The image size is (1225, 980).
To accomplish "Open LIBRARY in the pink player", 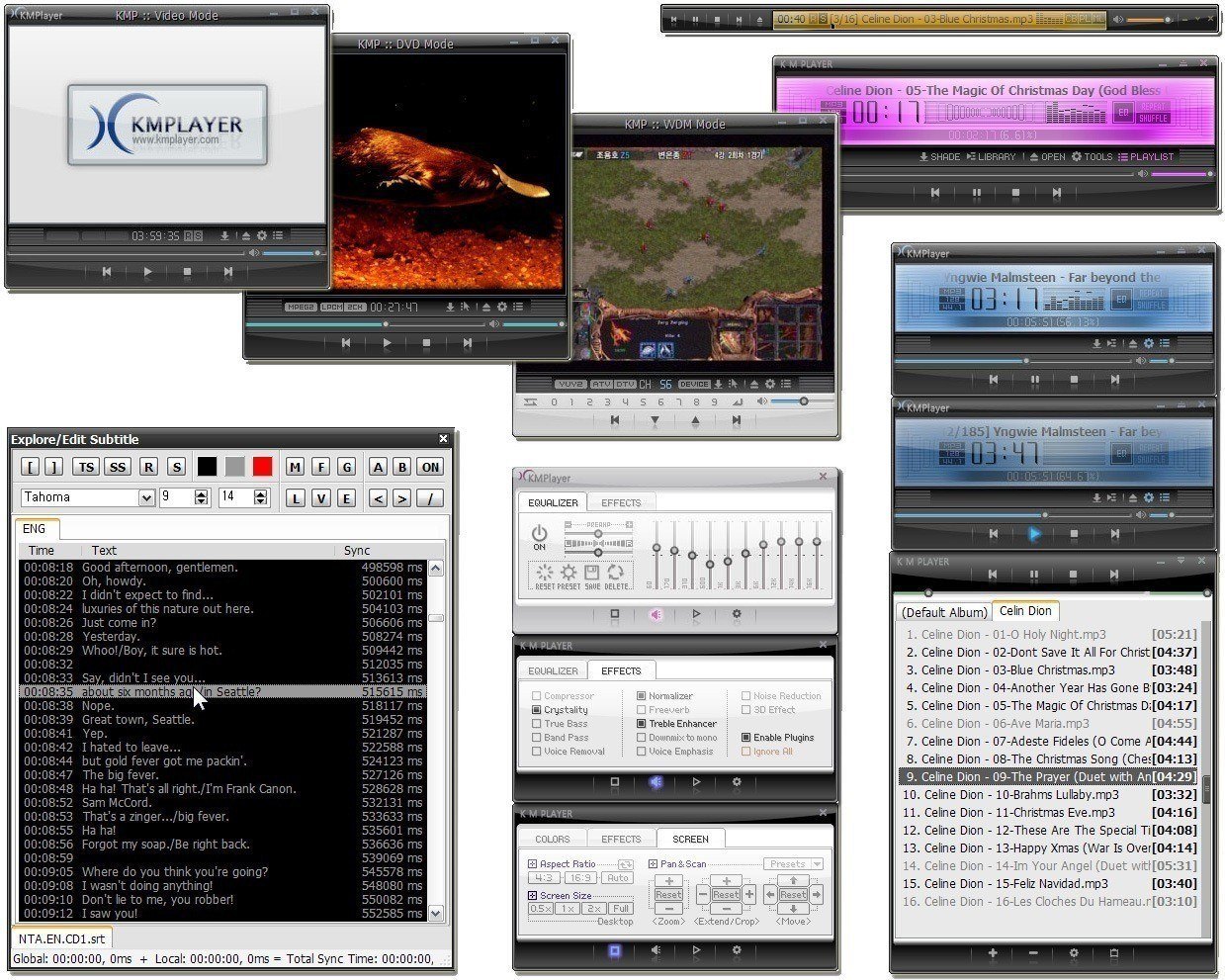I will point(991,156).
